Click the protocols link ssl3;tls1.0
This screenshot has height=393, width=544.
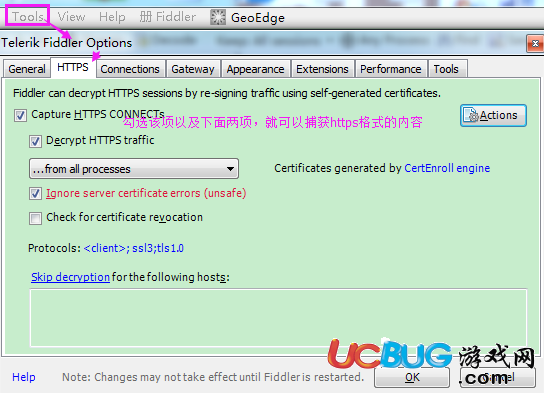tap(134, 248)
